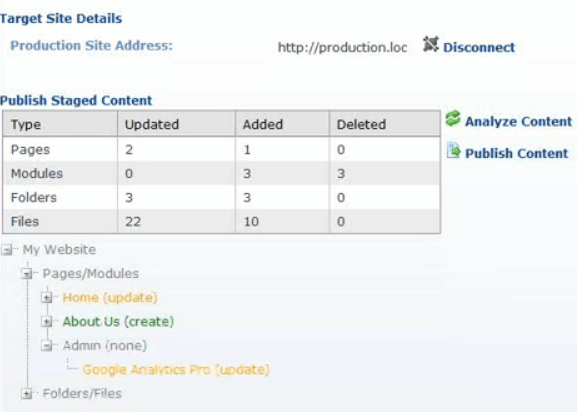
Task: Expand the Home (update) node
Action: click(46, 297)
